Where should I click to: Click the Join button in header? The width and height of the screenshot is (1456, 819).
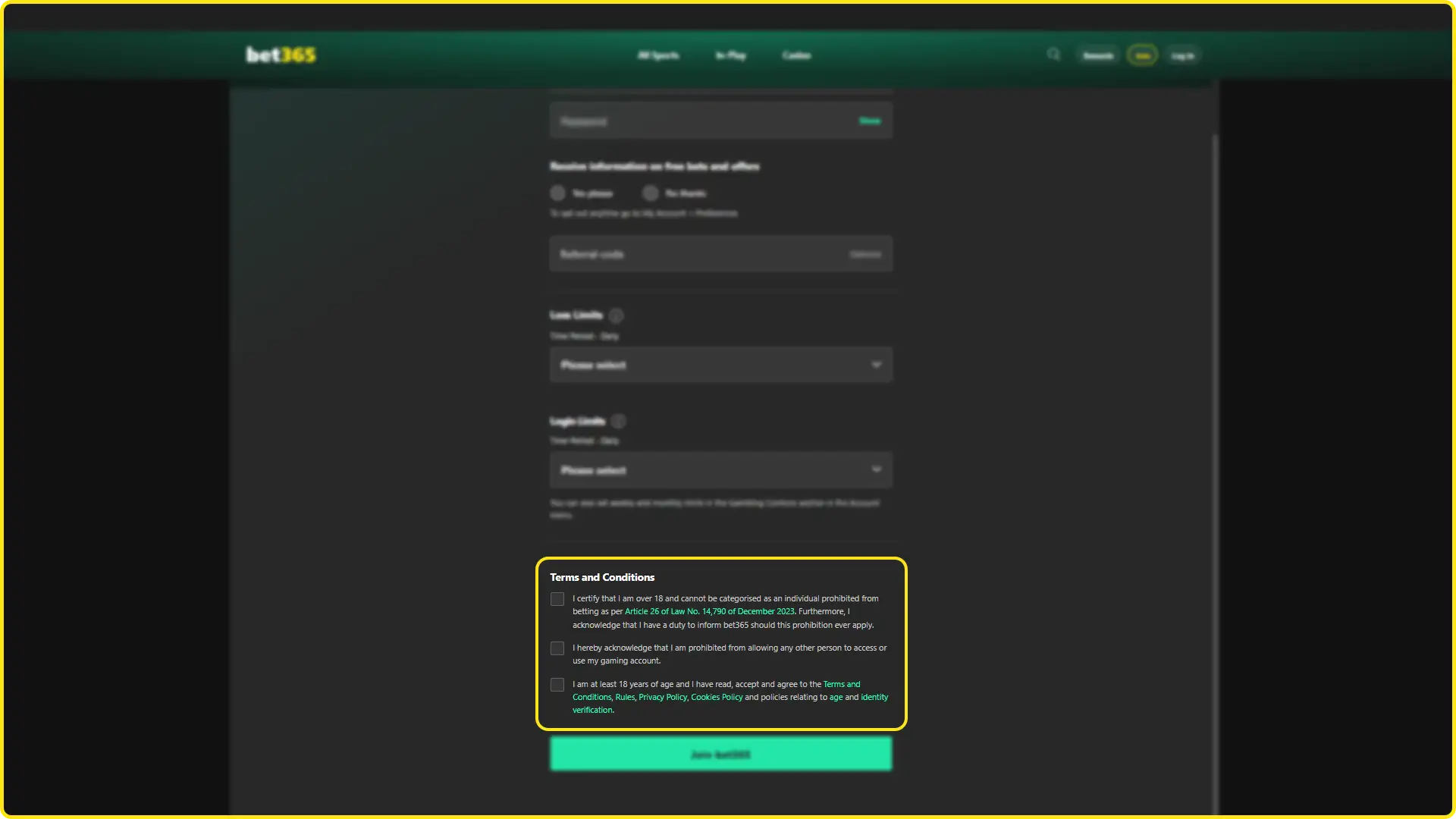1142,55
